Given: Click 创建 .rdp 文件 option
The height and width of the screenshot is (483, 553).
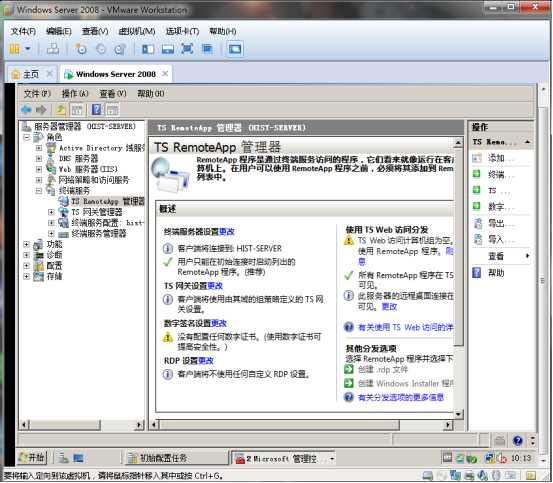Looking at the screenshot, I should coord(383,369).
